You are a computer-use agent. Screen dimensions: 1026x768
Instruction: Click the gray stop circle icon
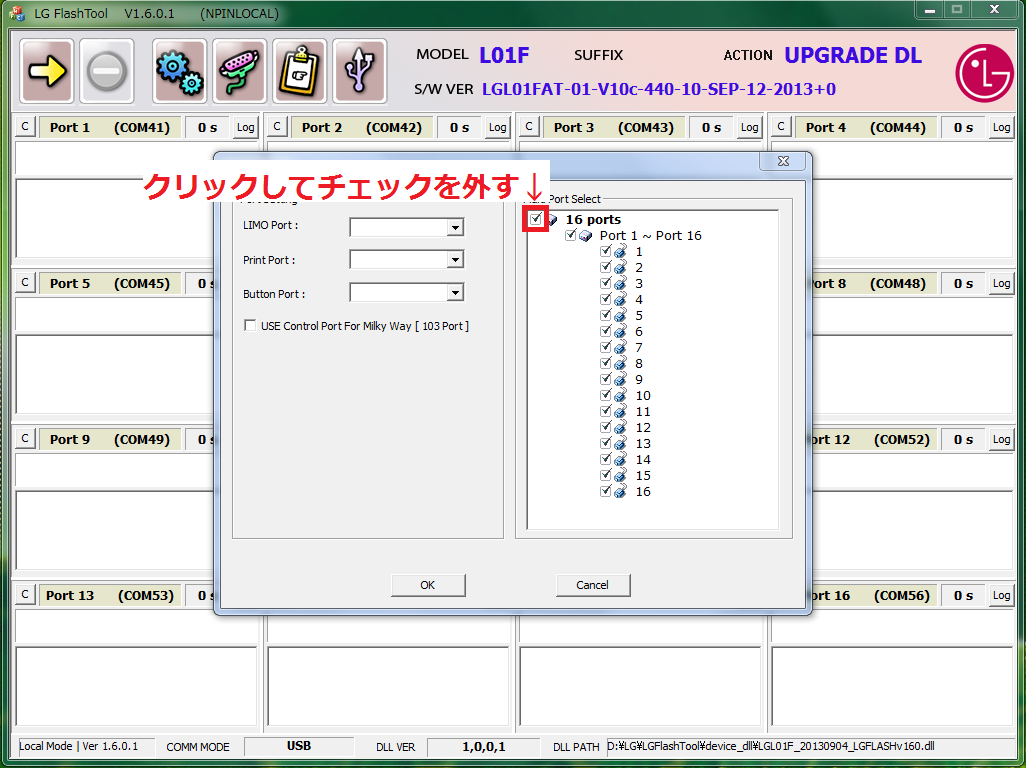tap(107, 71)
